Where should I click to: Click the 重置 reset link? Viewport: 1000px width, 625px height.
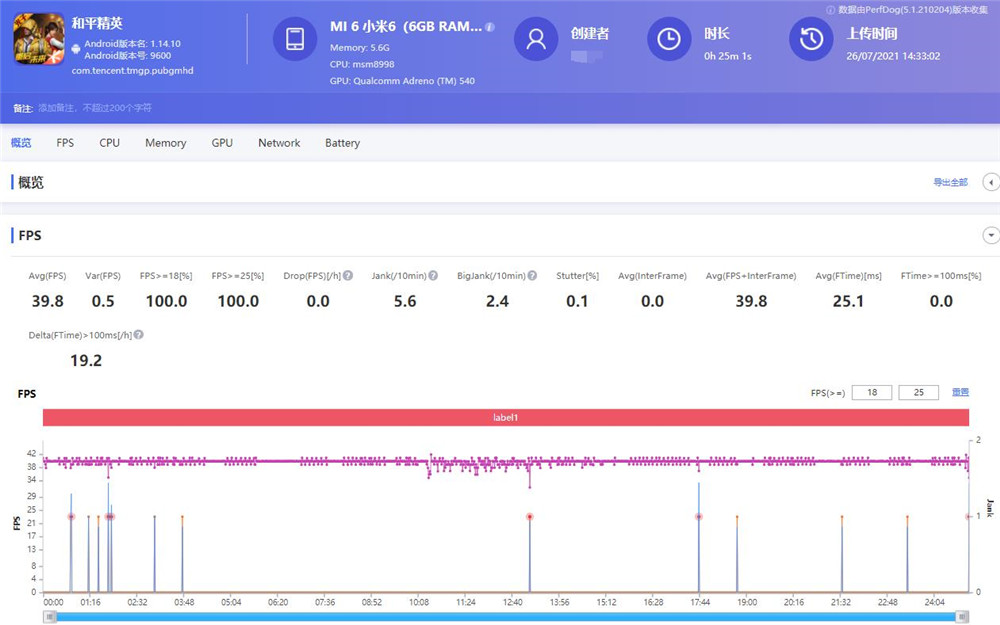coord(960,393)
